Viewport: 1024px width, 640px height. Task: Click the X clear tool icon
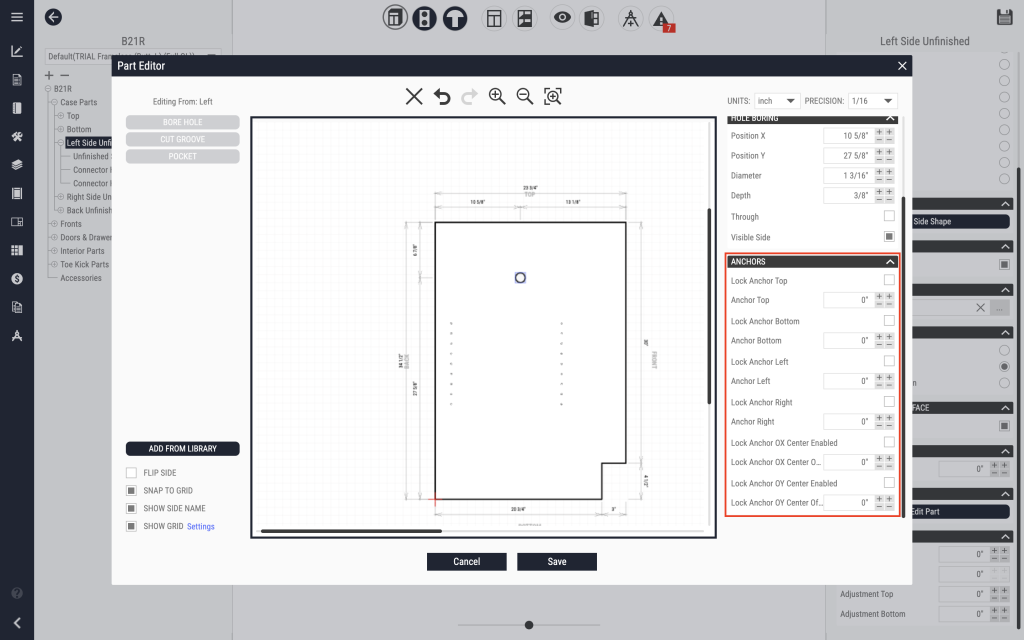click(x=414, y=97)
